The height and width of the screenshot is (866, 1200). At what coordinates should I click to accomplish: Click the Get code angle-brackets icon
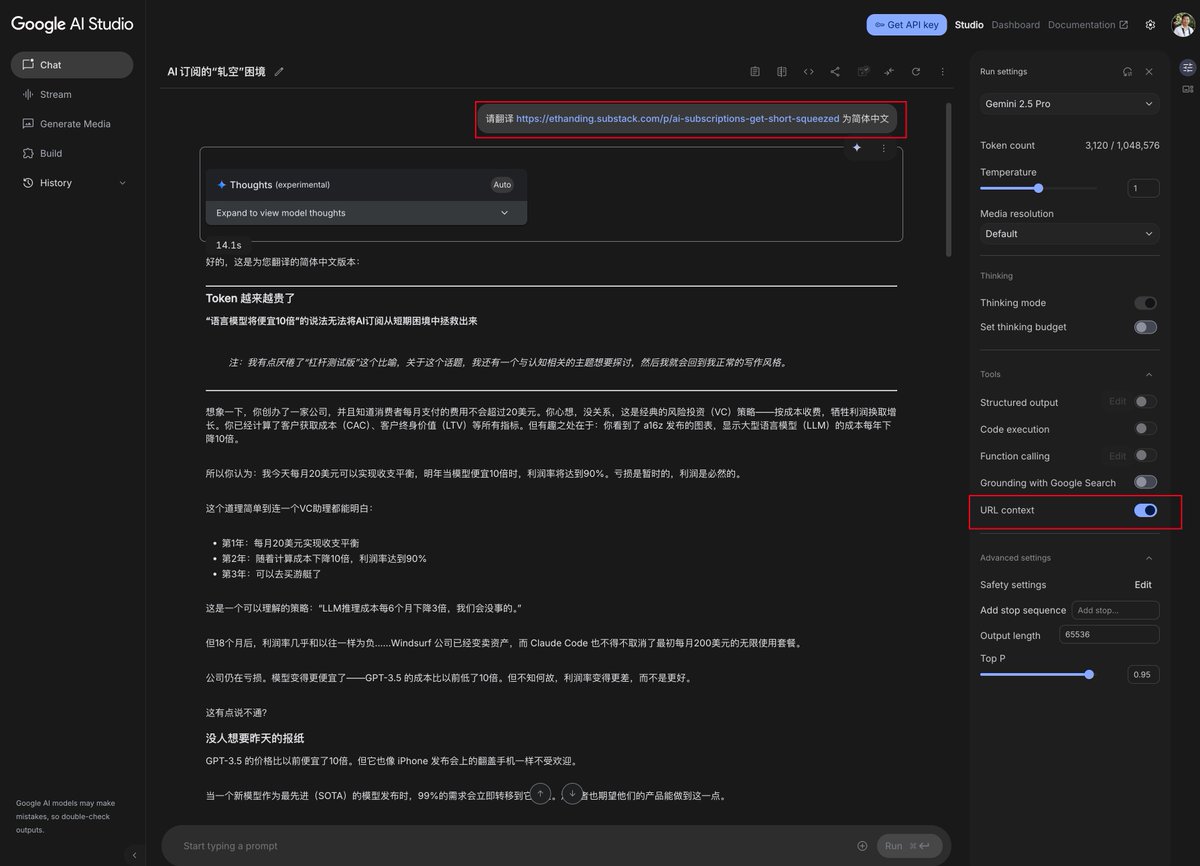[809, 72]
